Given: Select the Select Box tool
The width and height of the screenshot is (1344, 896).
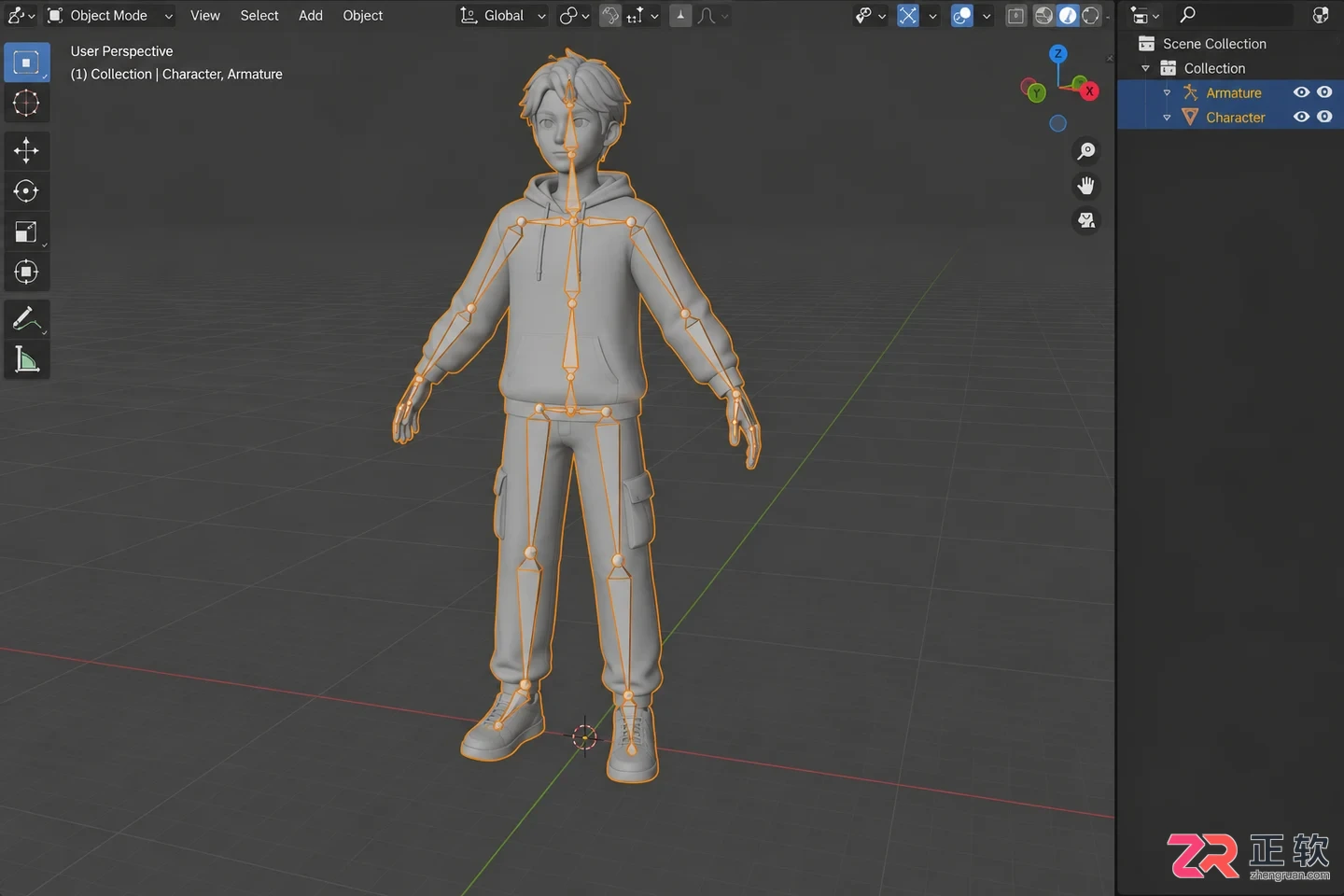Looking at the screenshot, I should (26, 63).
